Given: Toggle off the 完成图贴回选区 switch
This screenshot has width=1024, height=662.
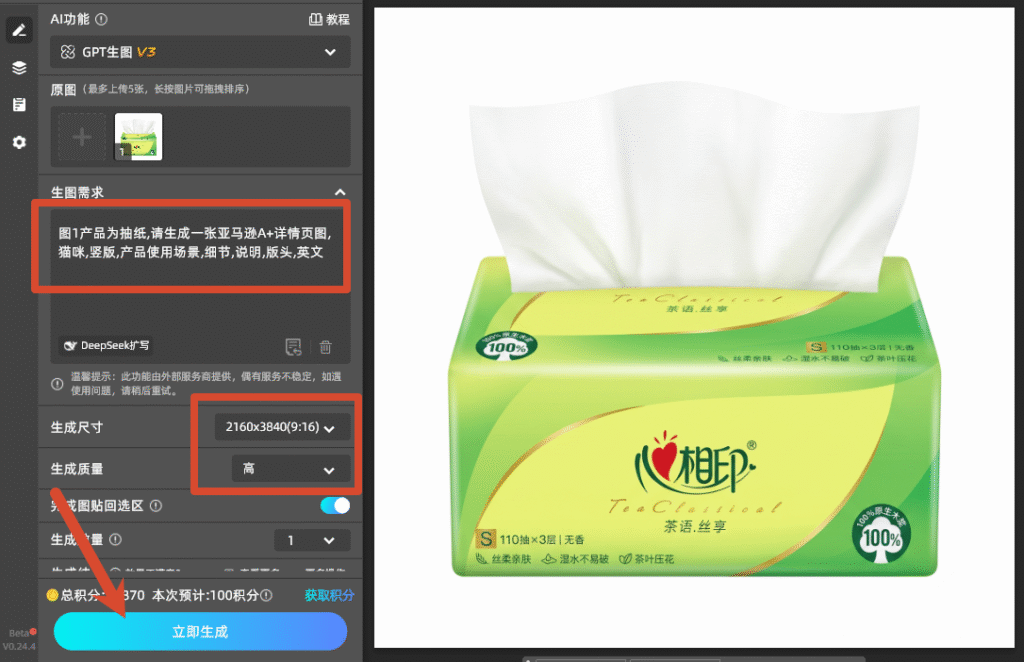Looking at the screenshot, I should (x=335, y=505).
